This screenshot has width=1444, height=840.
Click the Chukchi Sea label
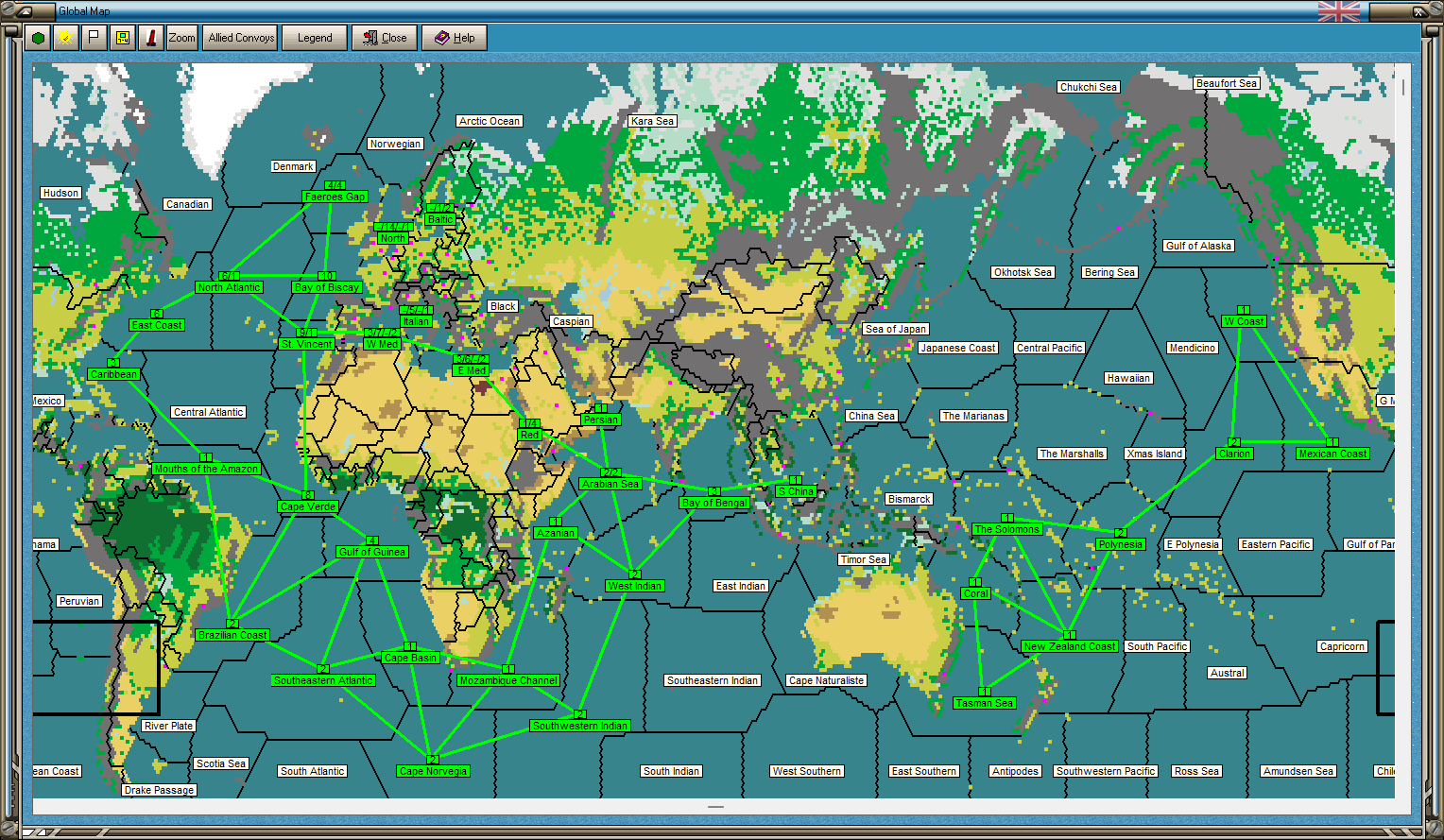(1089, 87)
